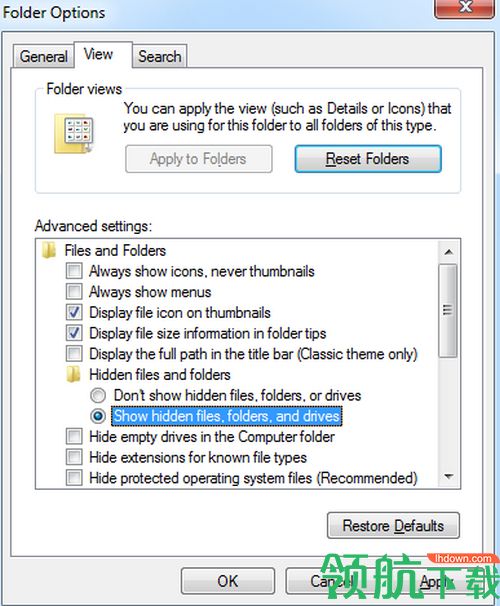Check Always show menus option
This screenshot has width=500, height=606.
pos(74,291)
